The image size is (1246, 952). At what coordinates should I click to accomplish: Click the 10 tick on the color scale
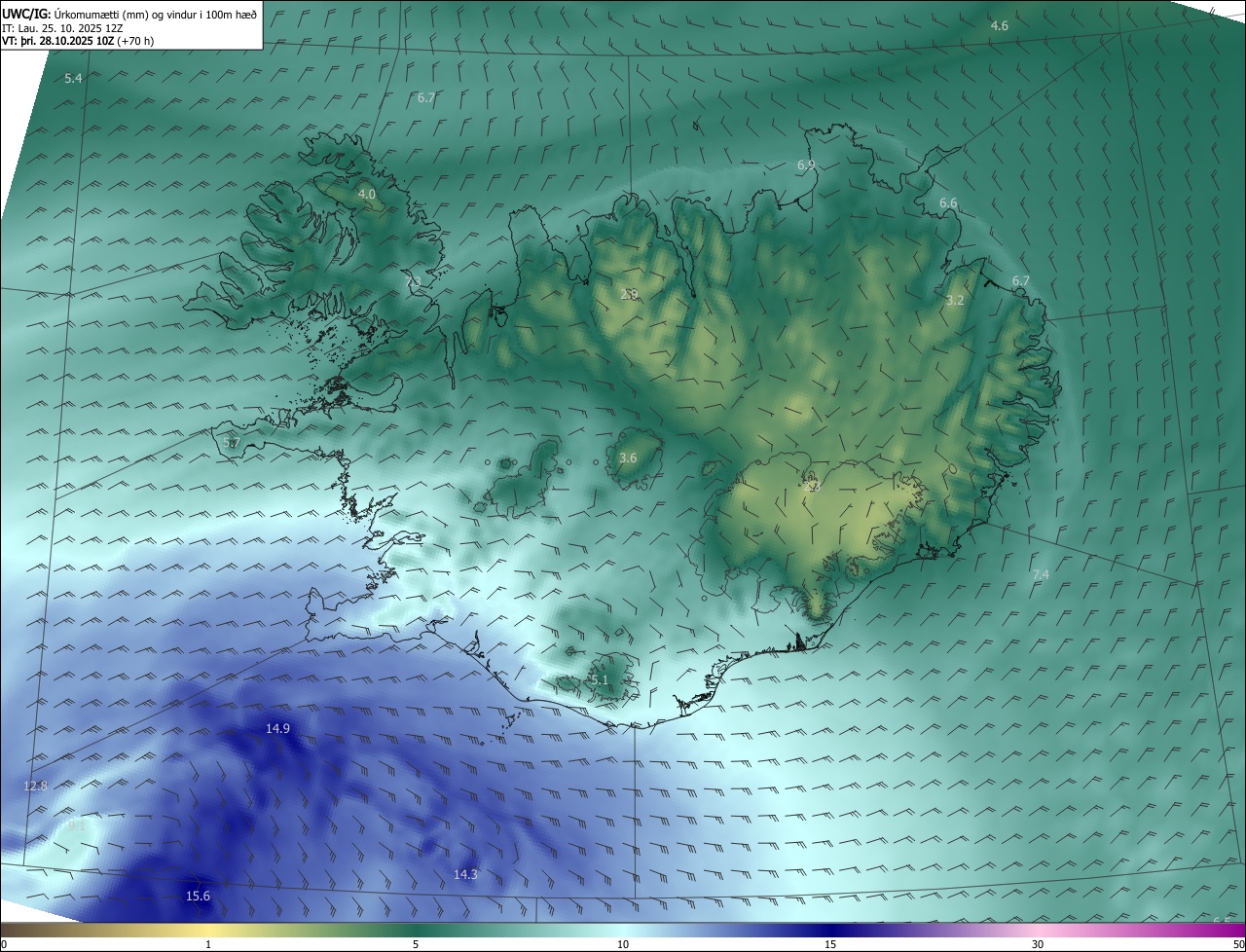623,944
